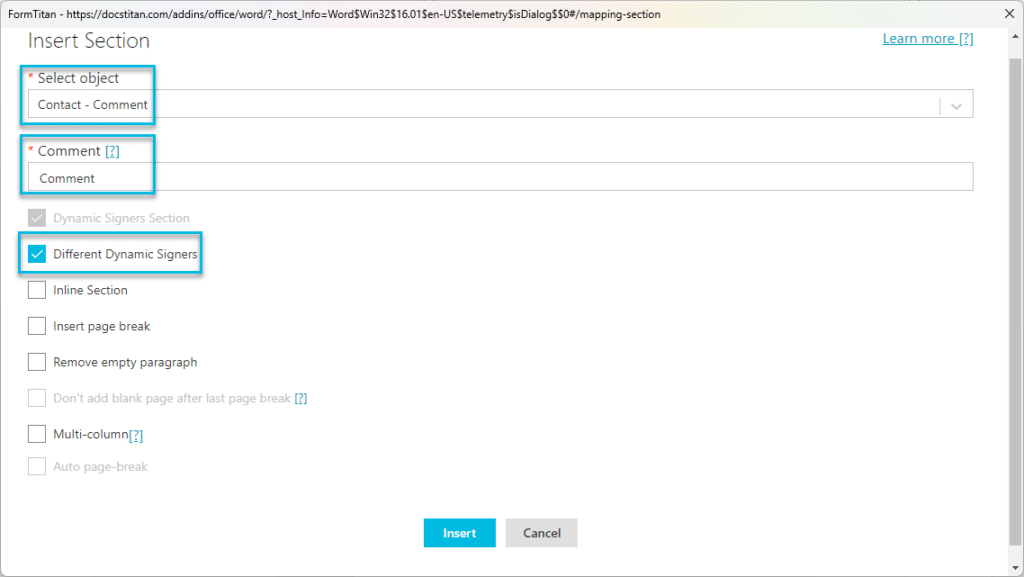The width and height of the screenshot is (1024, 577).
Task: Check the Insert page break option
Action: point(37,326)
